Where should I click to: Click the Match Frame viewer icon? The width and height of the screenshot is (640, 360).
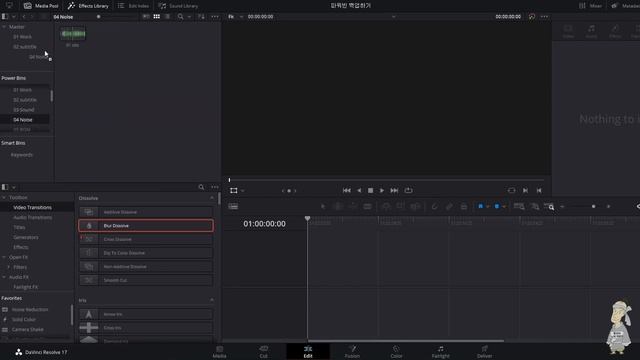point(511,191)
